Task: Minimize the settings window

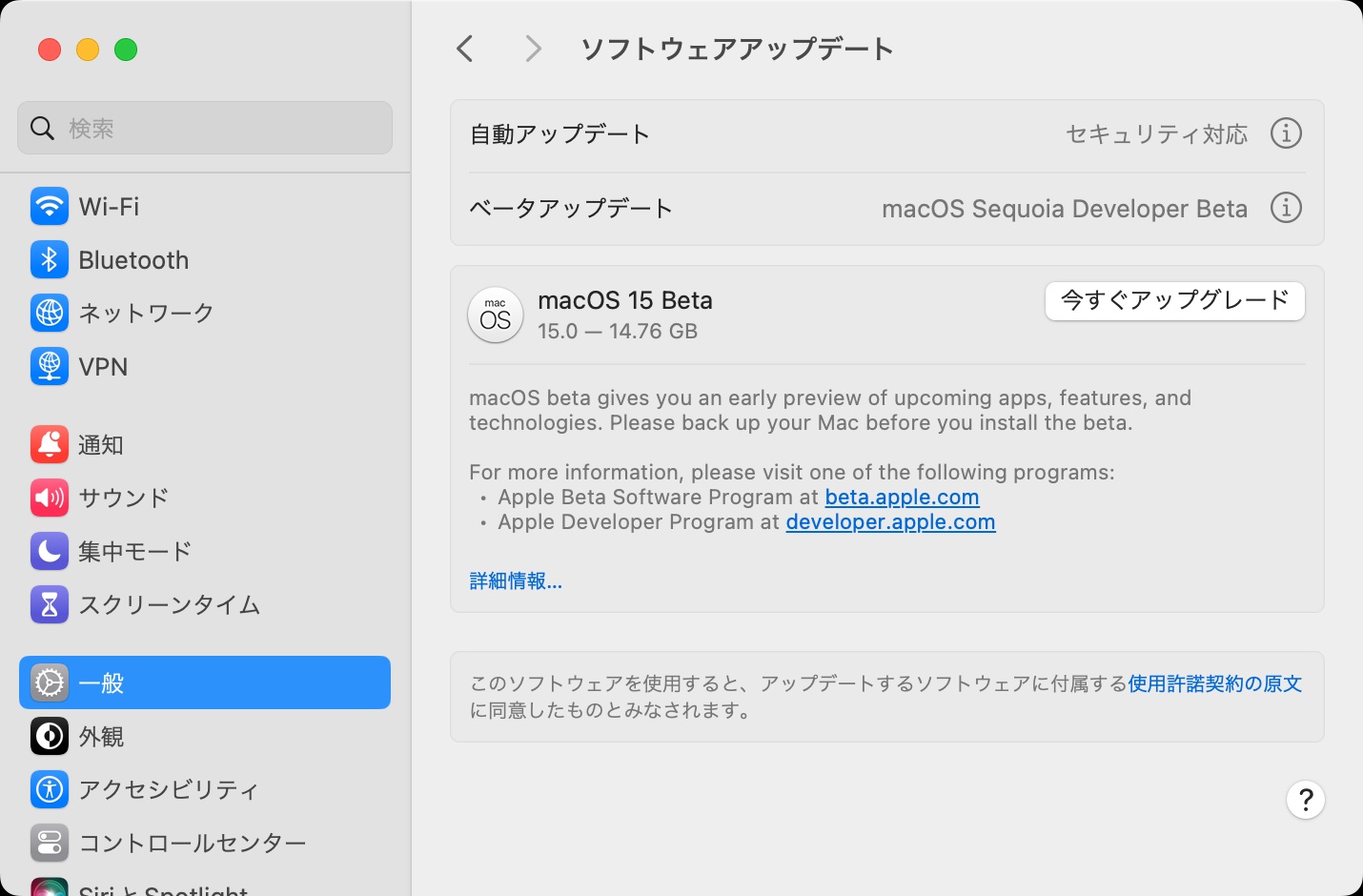Action: coord(88,50)
